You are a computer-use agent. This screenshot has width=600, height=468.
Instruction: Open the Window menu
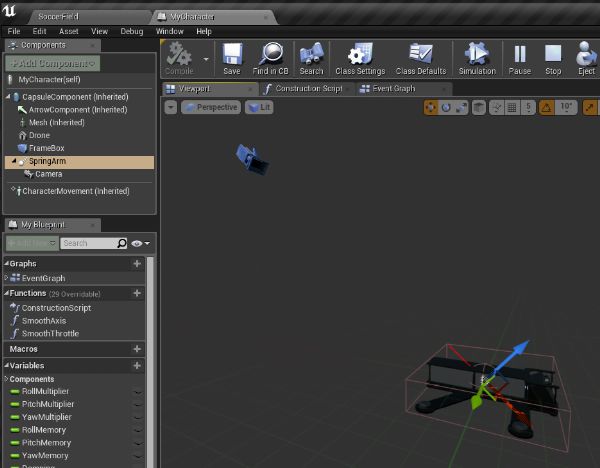pos(169,31)
